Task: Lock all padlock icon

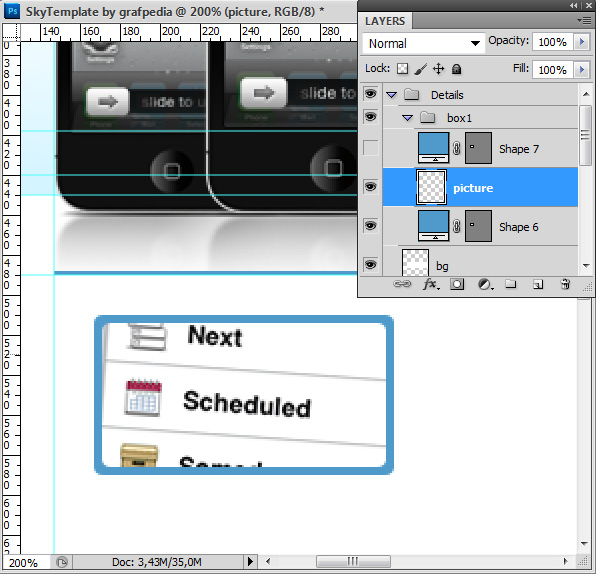Action: click(x=456, y=69)
